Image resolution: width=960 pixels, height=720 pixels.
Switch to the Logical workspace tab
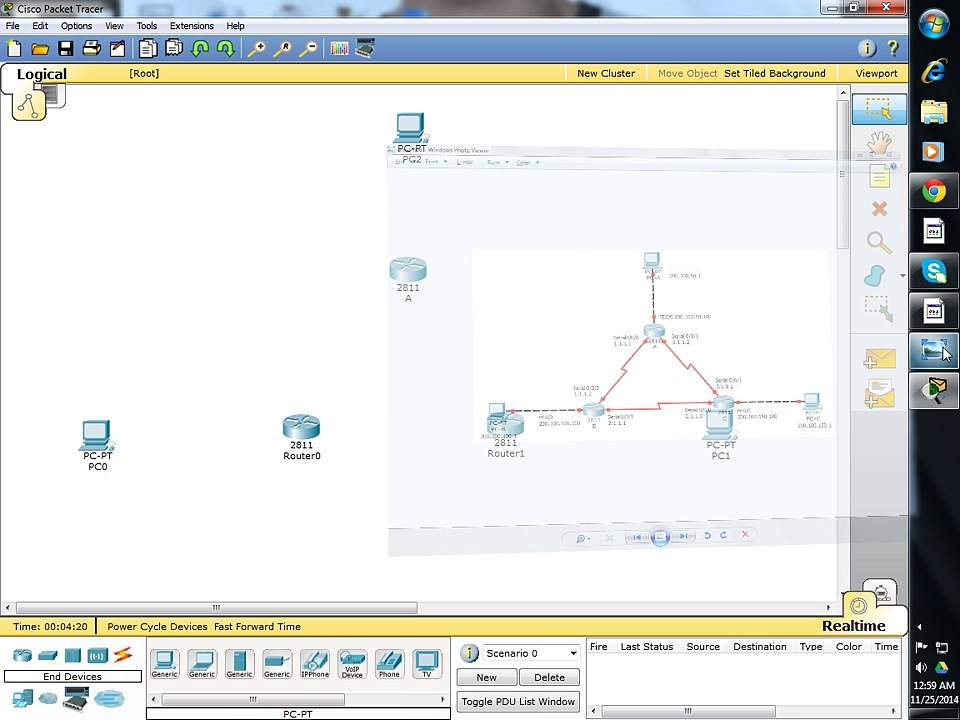41,74
